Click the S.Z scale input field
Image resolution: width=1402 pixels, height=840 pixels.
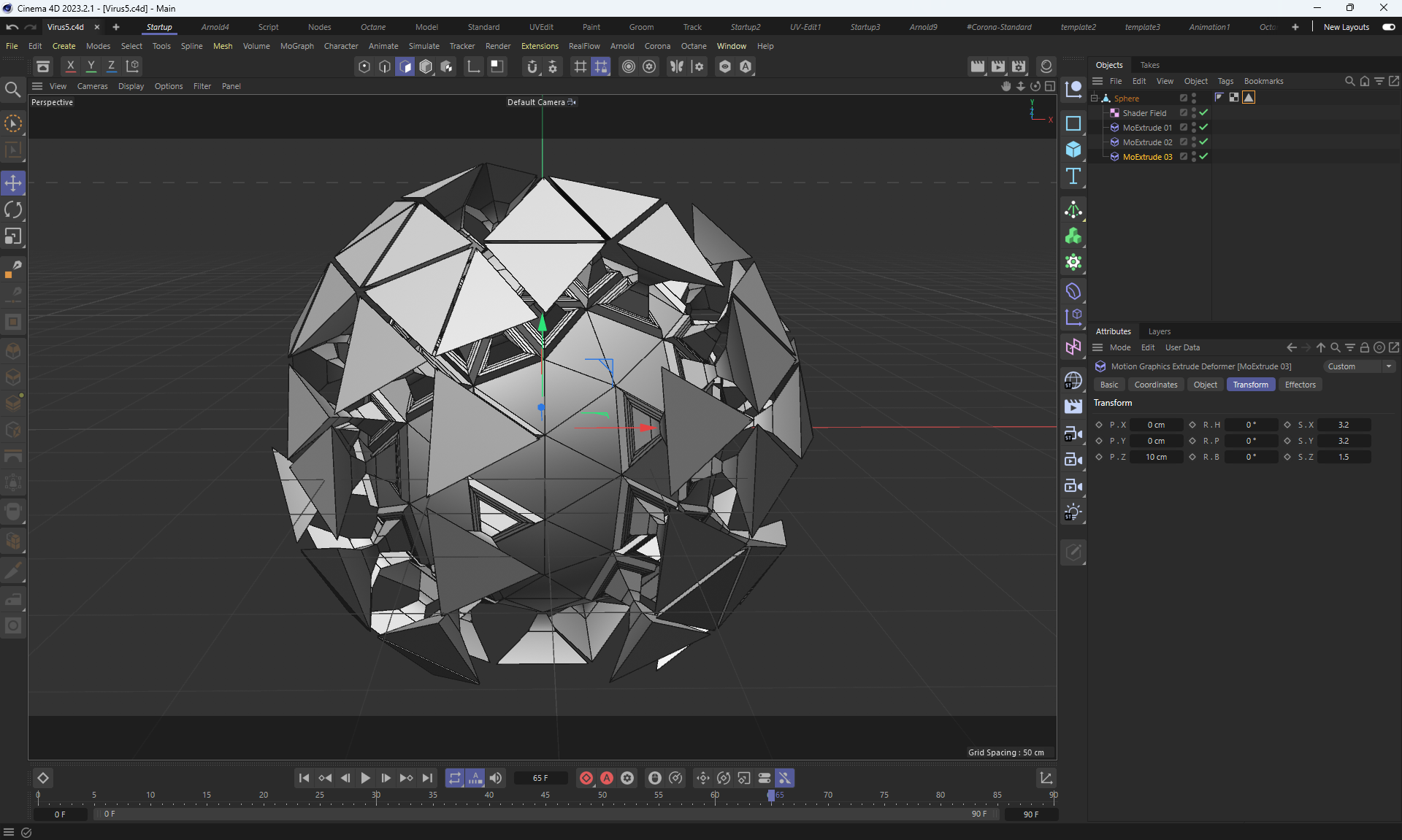1344,457
